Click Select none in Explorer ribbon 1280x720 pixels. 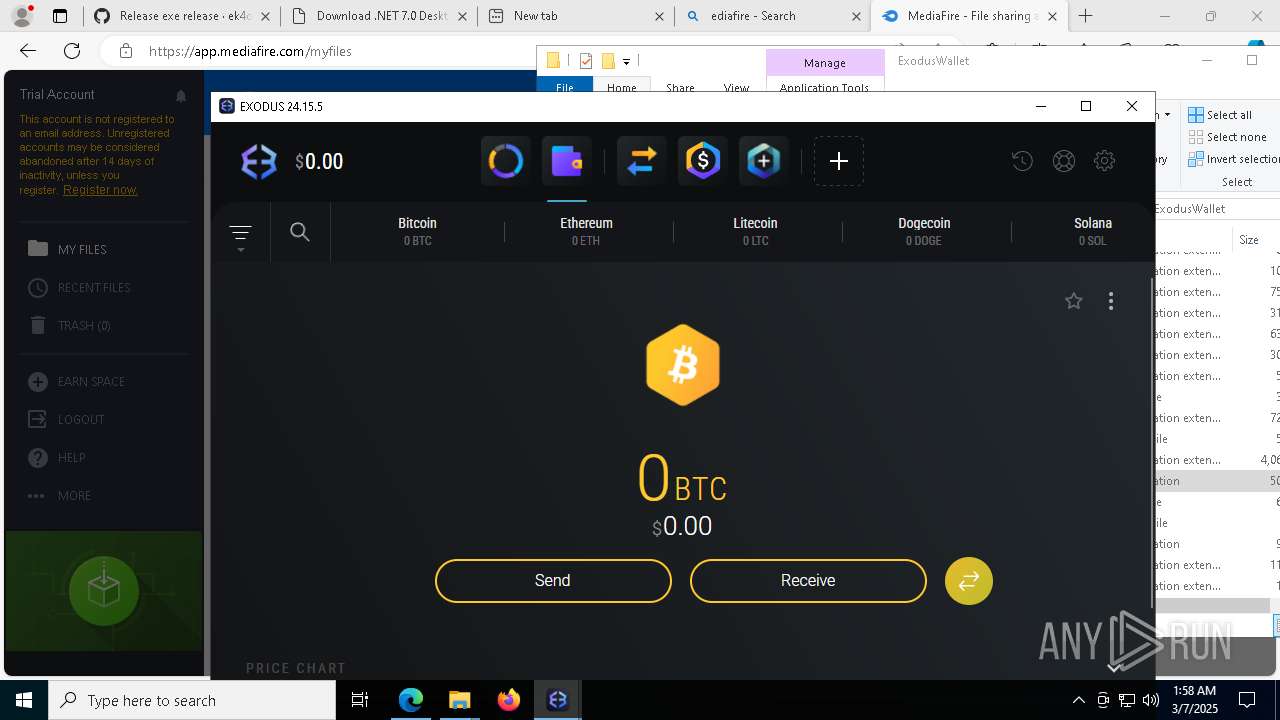pyautogui.click(x=1227, y=137)
